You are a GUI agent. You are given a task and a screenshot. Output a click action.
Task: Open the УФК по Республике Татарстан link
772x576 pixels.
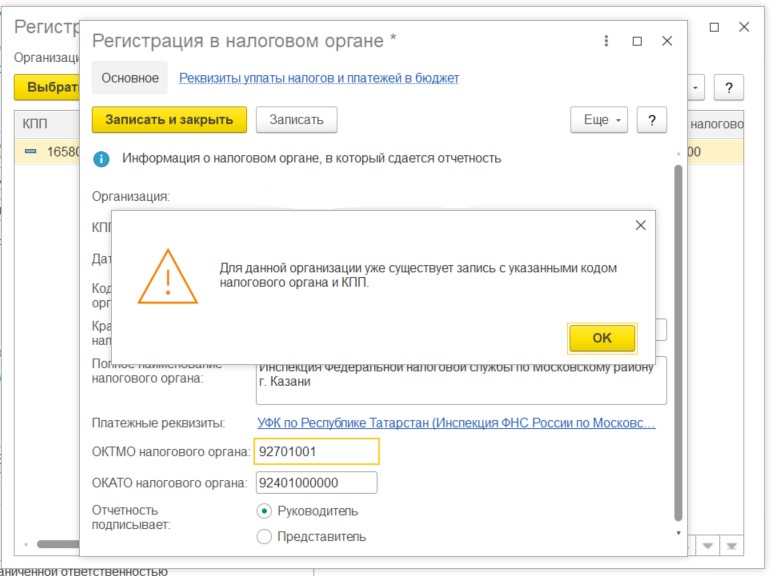pyautogui.click(x=456, y=423)
